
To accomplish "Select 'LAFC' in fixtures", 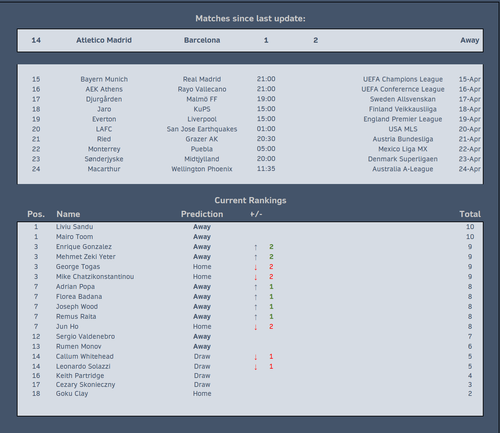I will [x=104, y=129].
